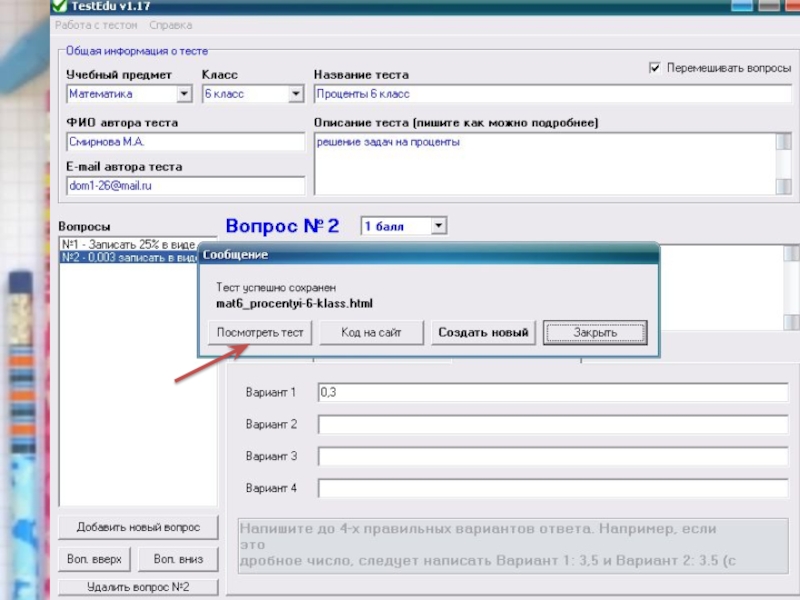The width and height of the screenshot is (800, 600).
Task: Click Удалить вопрос №2 button
Action: (138, 587)
